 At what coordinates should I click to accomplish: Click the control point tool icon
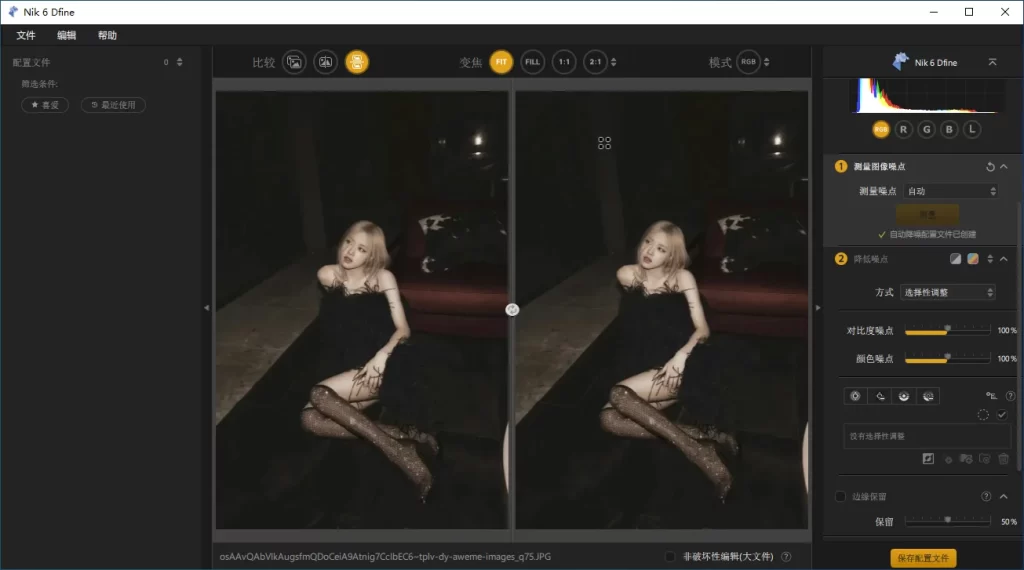[x=855, y=396]
